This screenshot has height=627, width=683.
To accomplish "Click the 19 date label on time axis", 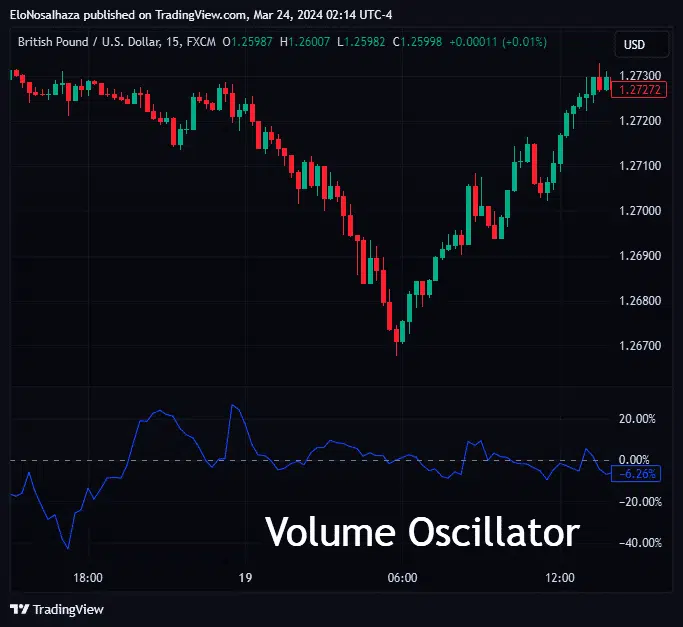I will click(x=245, y=578).
